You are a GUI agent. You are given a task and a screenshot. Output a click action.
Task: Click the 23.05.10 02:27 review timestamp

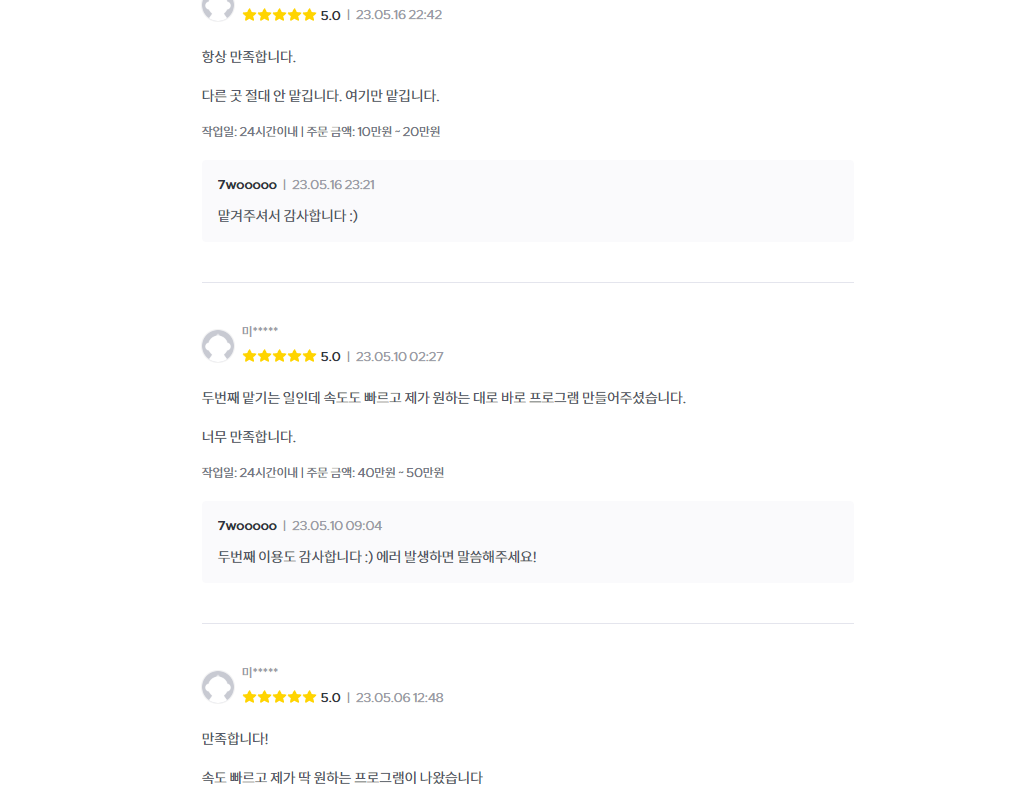399,356
